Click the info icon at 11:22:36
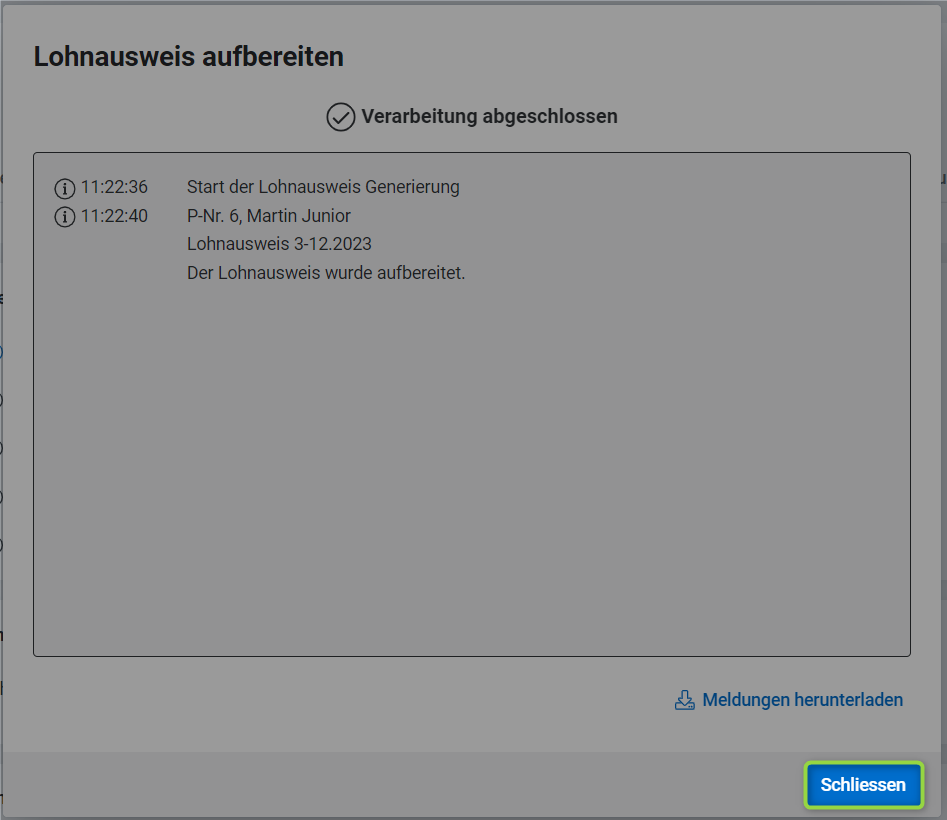 click(x=65, y=188)
